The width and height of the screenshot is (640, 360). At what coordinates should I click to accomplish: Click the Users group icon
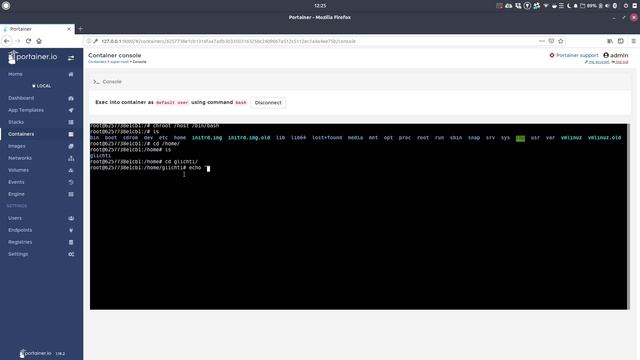[71, 218]
